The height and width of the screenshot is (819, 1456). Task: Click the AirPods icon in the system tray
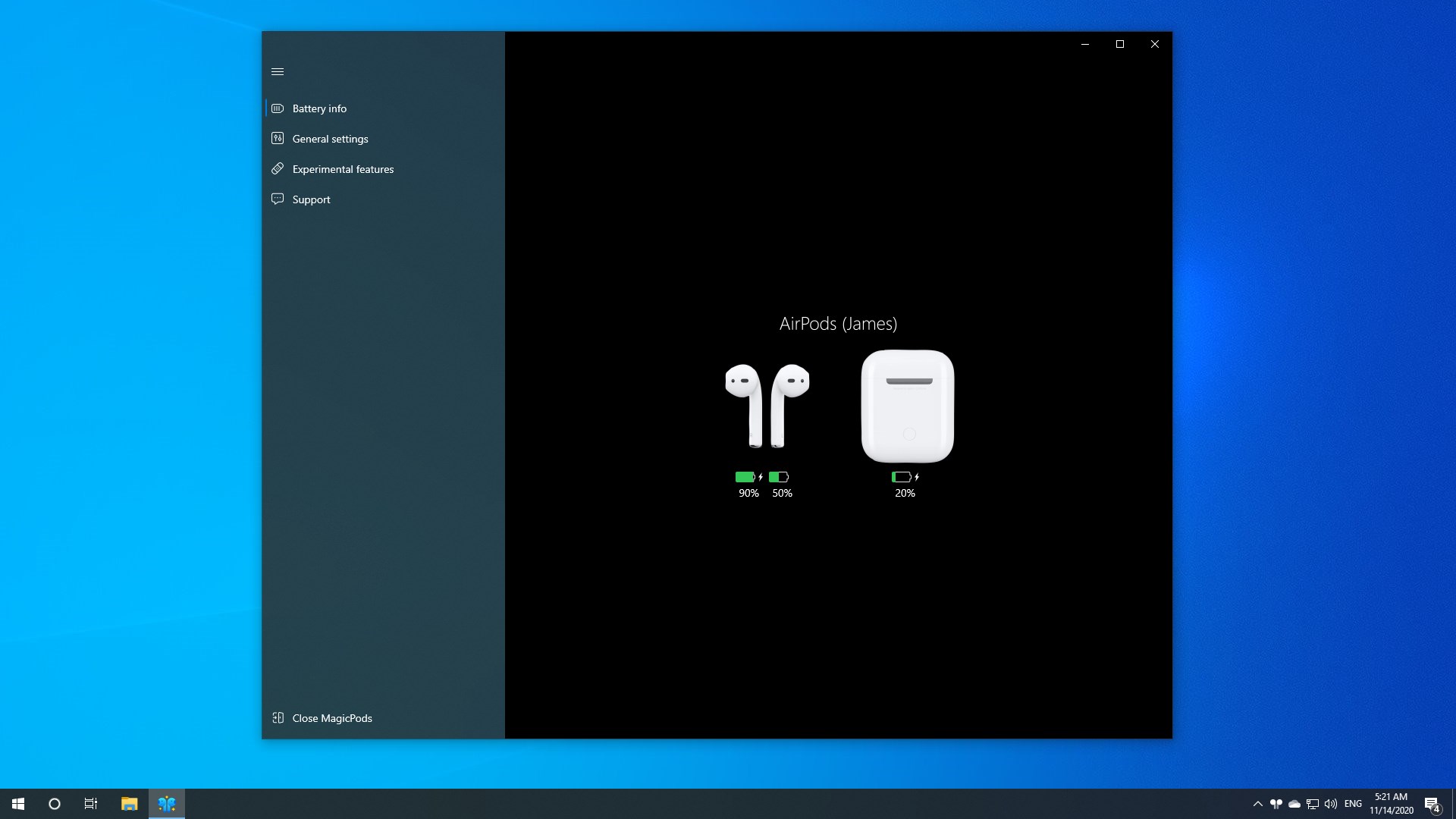pyautogui.click(x=1277, y=804)
